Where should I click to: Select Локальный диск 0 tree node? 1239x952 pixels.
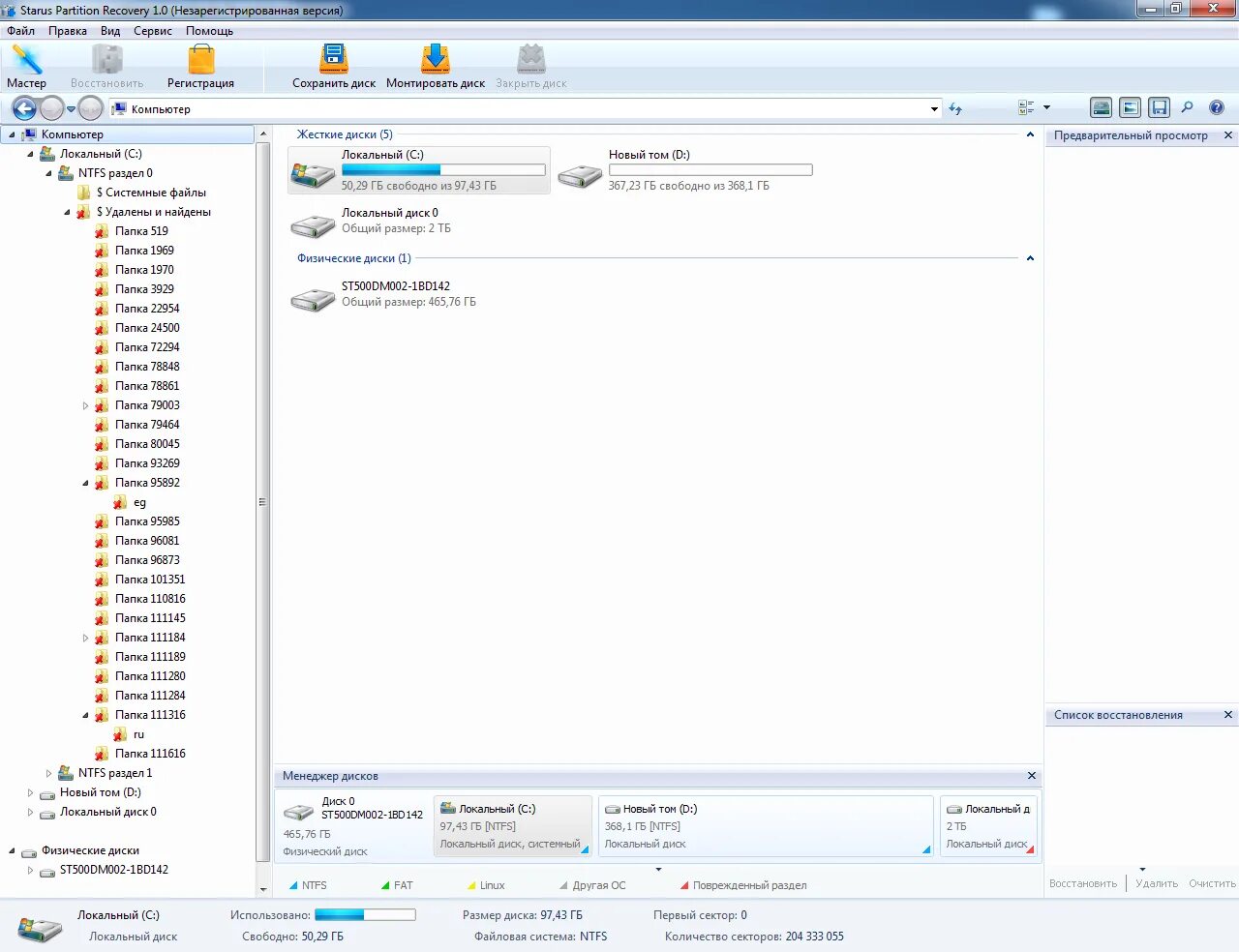click(x=107, y=812)
